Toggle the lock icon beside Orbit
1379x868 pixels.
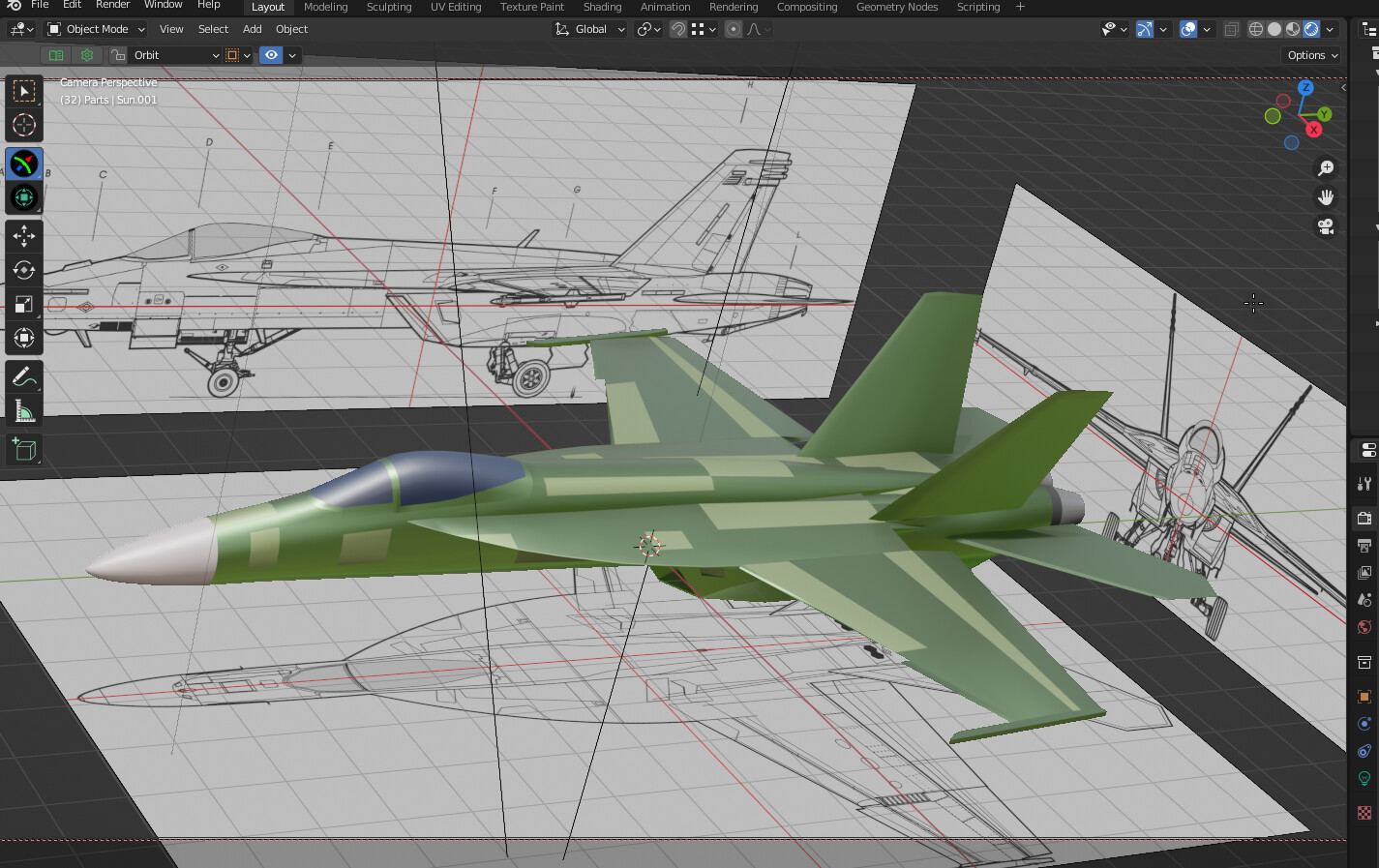pyautogui.click(x=117, y=55)
